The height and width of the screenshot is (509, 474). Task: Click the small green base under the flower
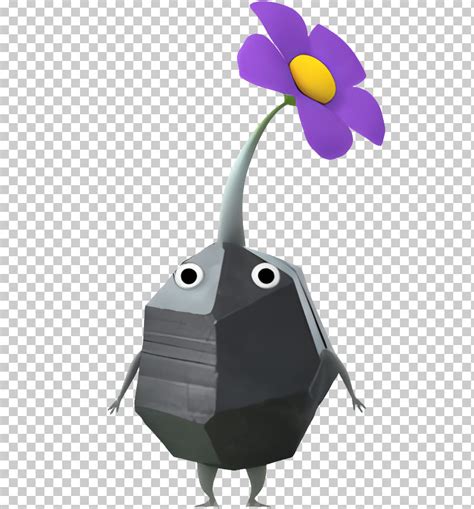pyautogui.click(x=289, y=99)
